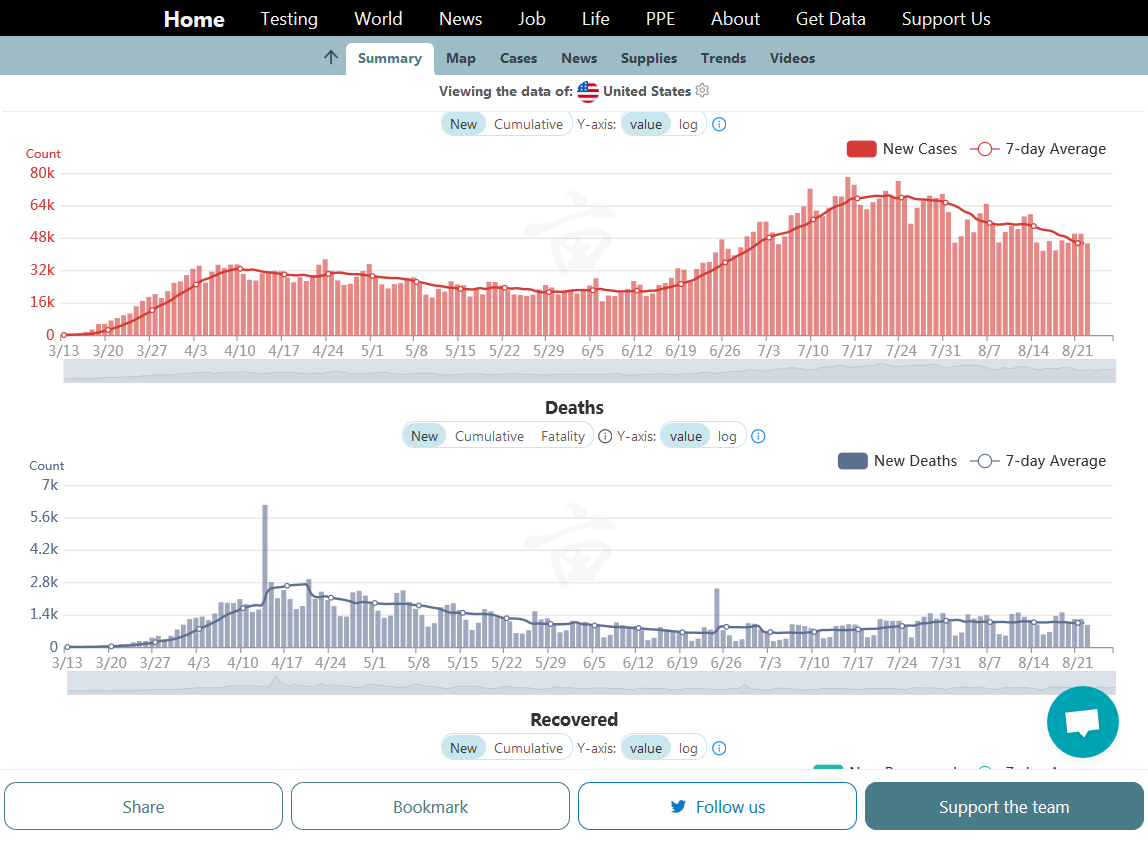Open the chat bubble support widget
The height and width of the screenshot is (842, 1148).
1082,721
